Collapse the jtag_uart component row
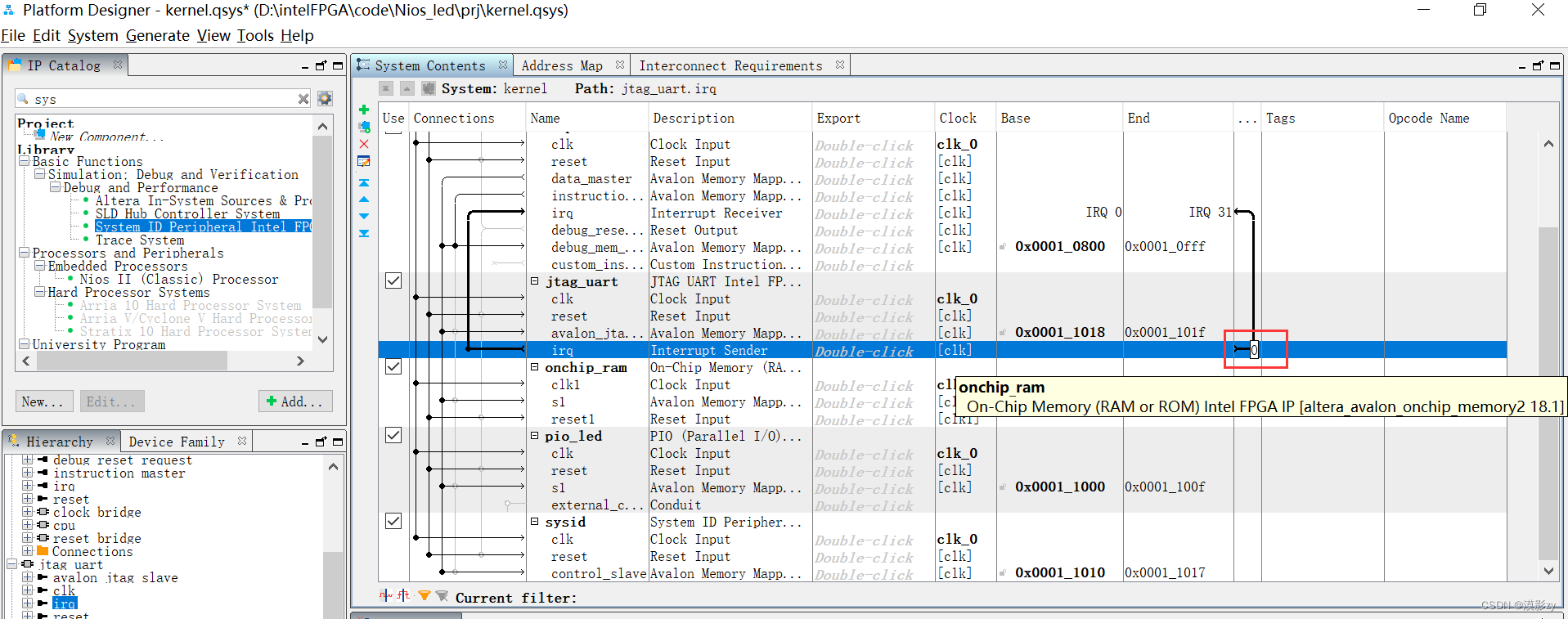The image size is (1568, 619). [534, 280]
